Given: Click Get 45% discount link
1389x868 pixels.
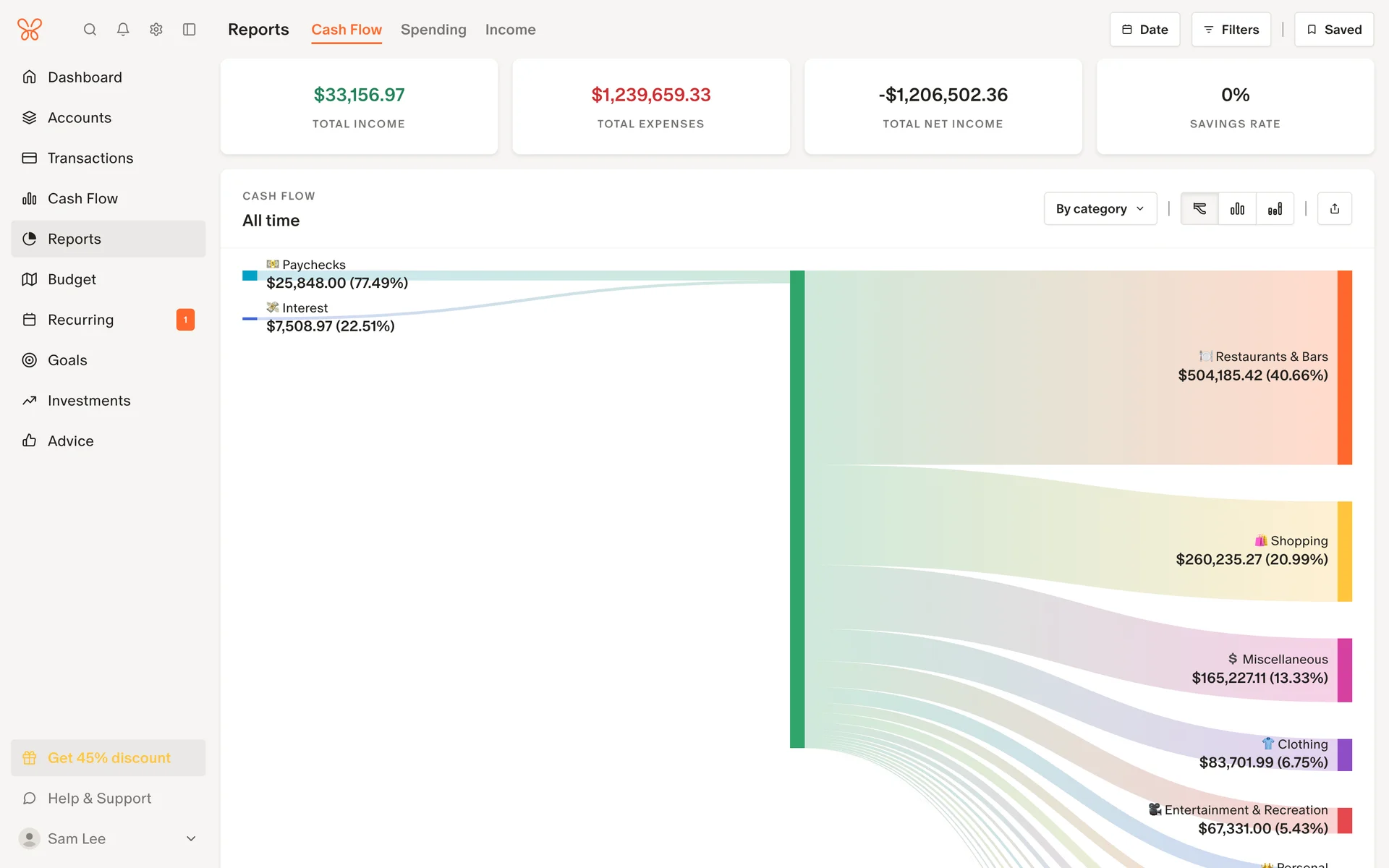Looking at the screenshot, I should click(x=109, y=758).
